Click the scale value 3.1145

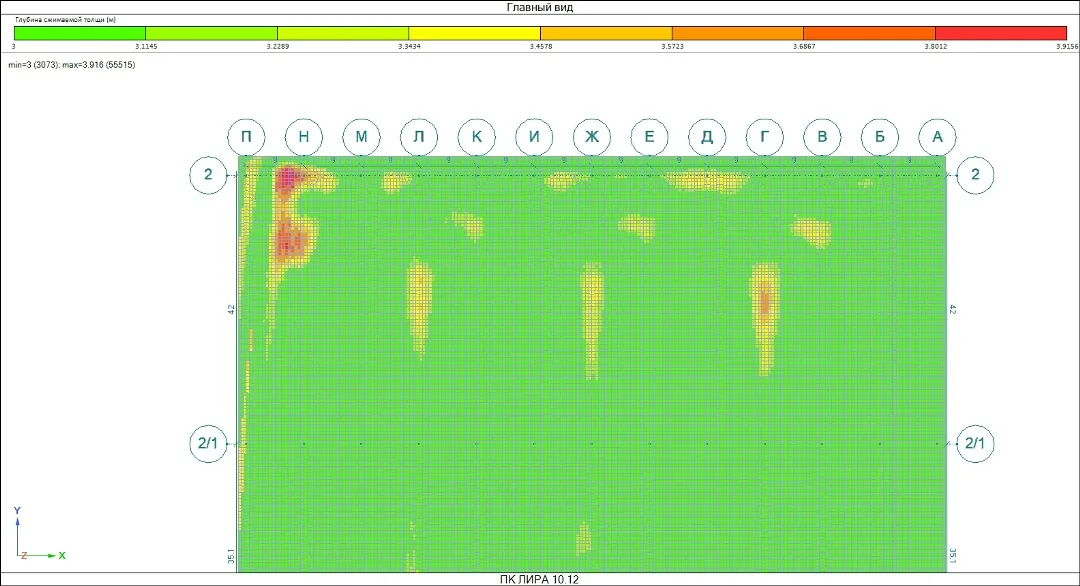point(146,46)
